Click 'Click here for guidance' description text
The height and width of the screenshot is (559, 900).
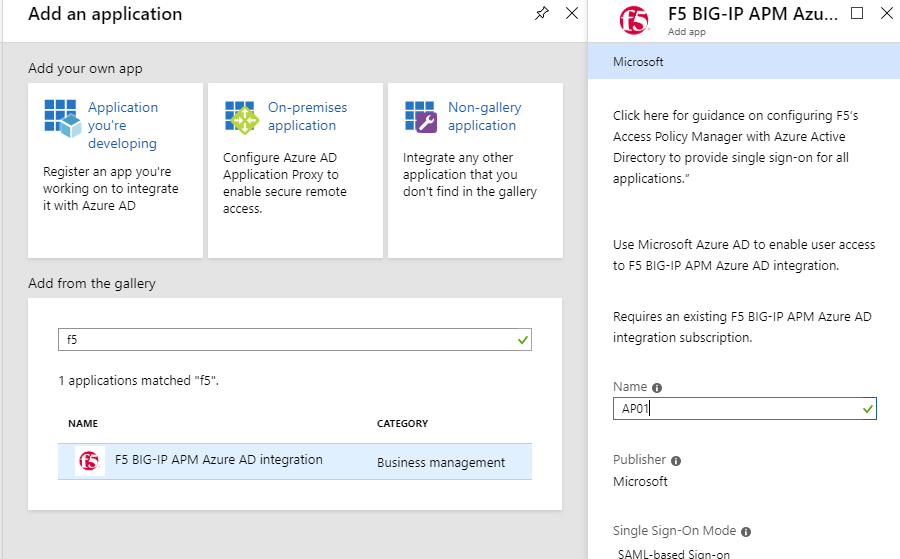coord(735,147)
